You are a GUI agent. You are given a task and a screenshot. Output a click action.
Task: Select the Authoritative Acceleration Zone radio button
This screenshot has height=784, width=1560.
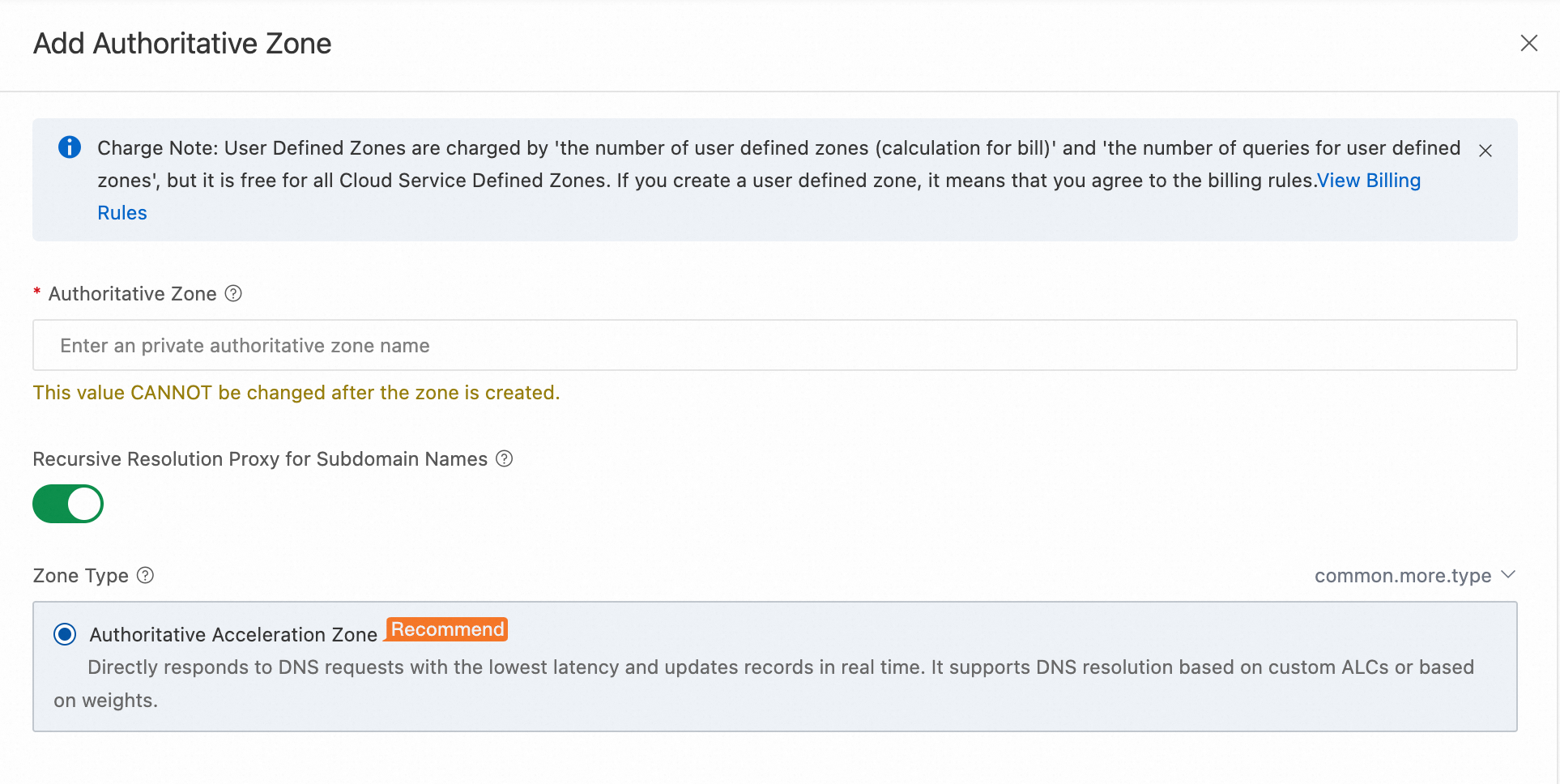pos(65,634)
